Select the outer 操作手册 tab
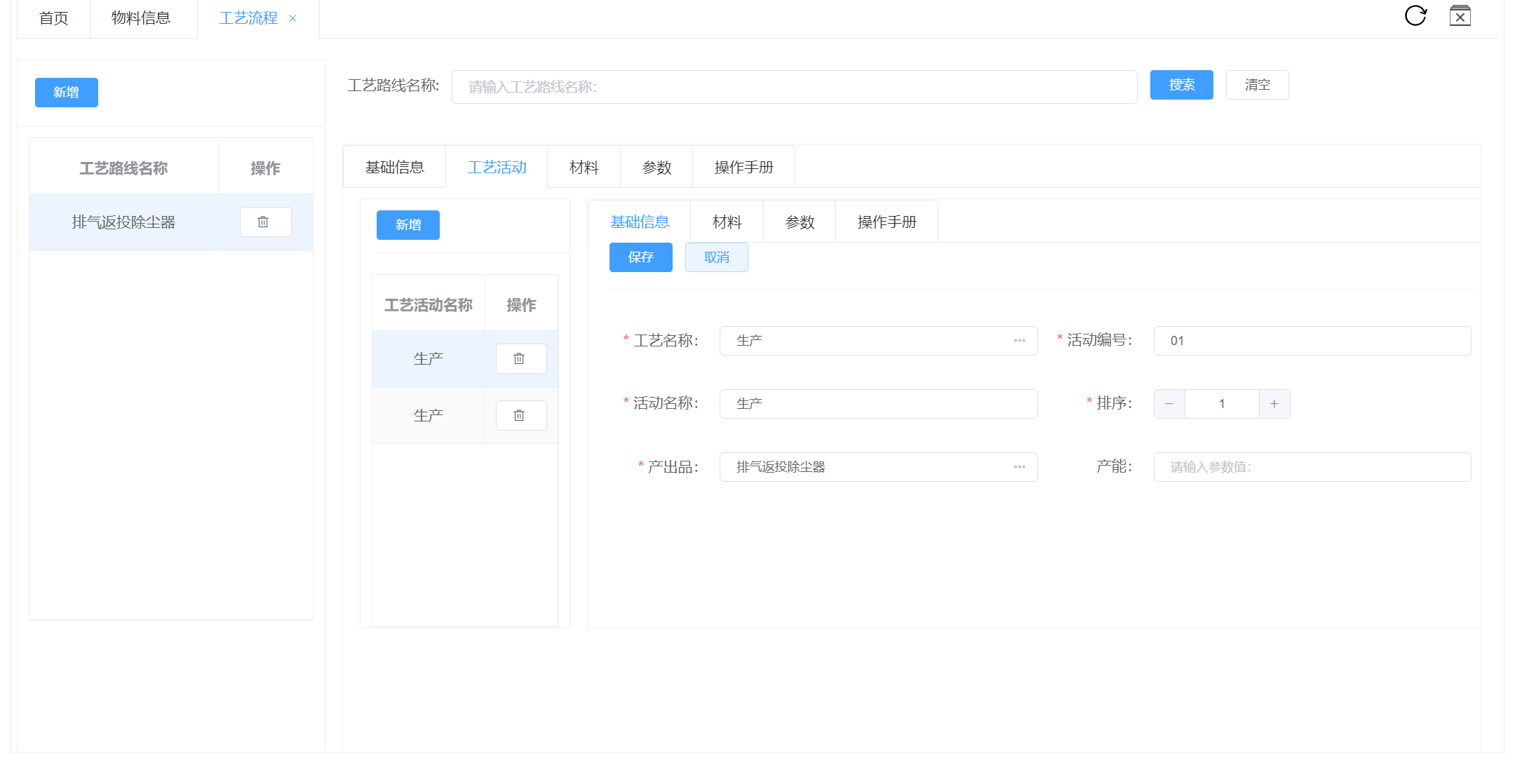1515x784 pixels. [x=743, y=168]
